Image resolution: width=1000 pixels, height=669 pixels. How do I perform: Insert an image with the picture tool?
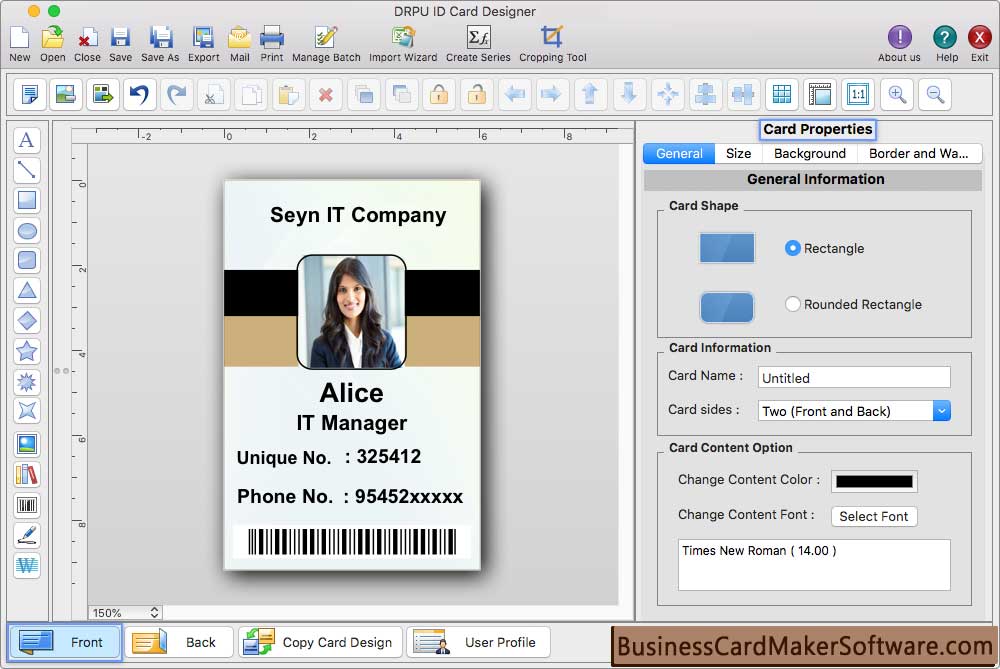[x=27, y=445]
